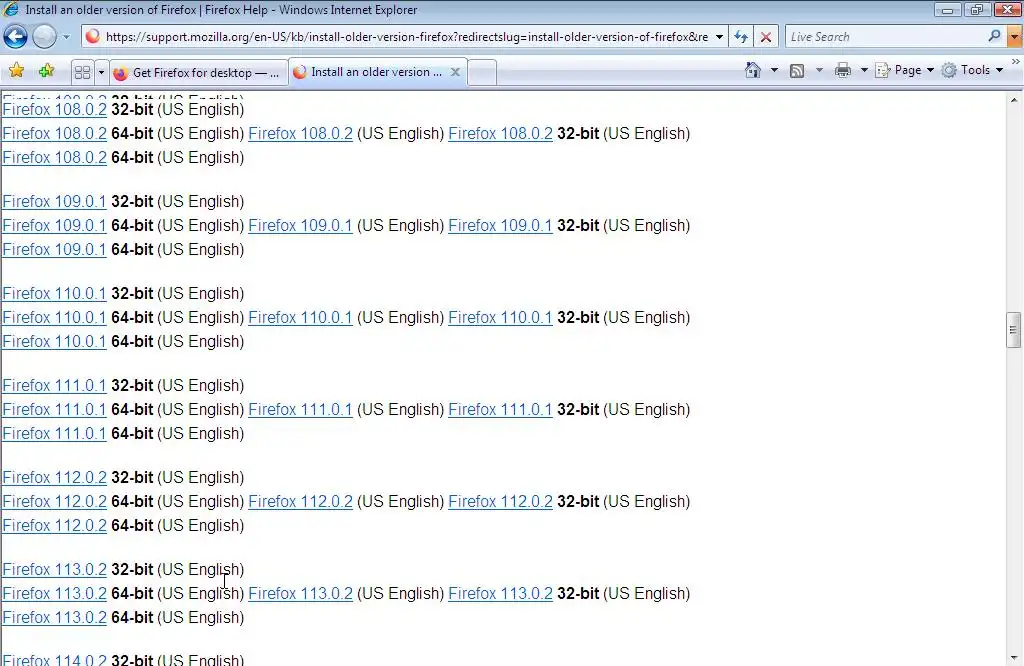Open Firefox 112.0.2 link without bit label
Screen dimensions: 1024x666
300,501
